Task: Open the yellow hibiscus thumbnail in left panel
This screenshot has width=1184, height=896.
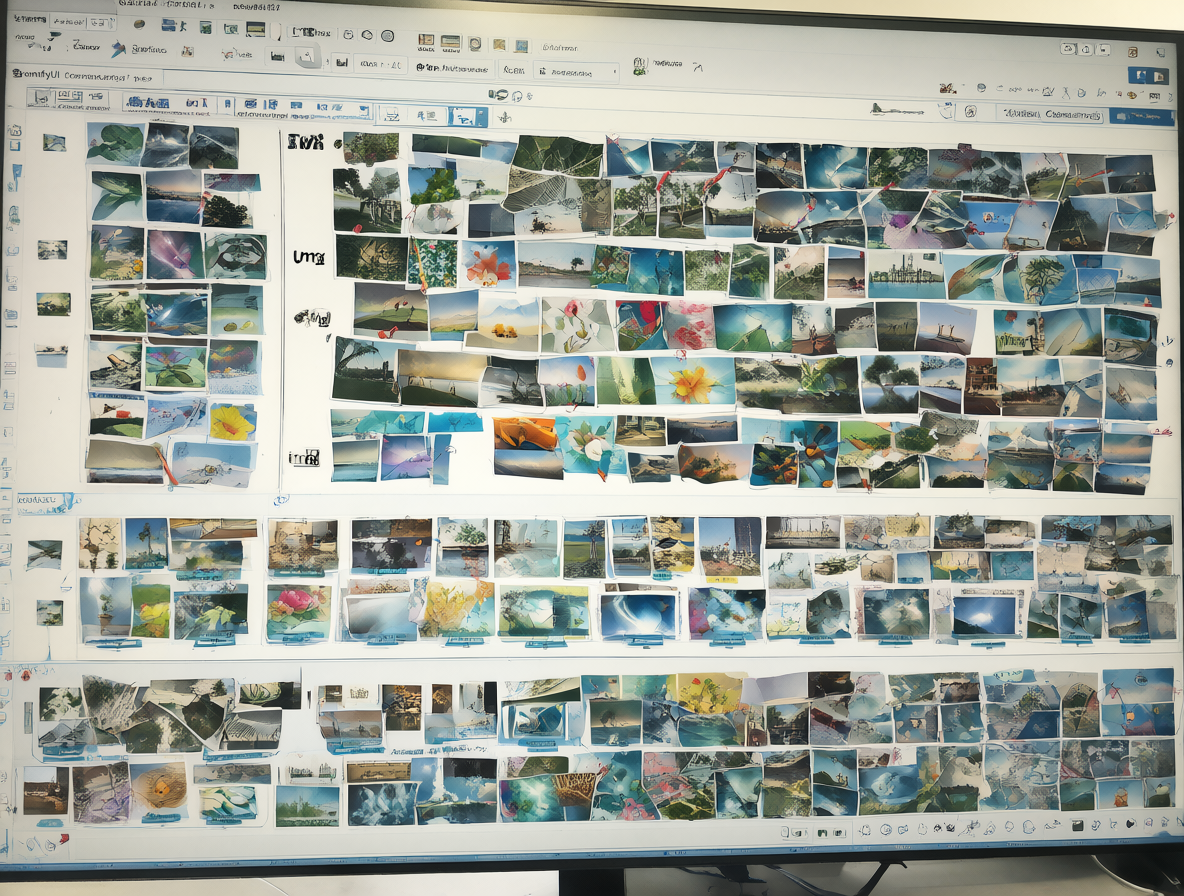Action: click(233, 423)
